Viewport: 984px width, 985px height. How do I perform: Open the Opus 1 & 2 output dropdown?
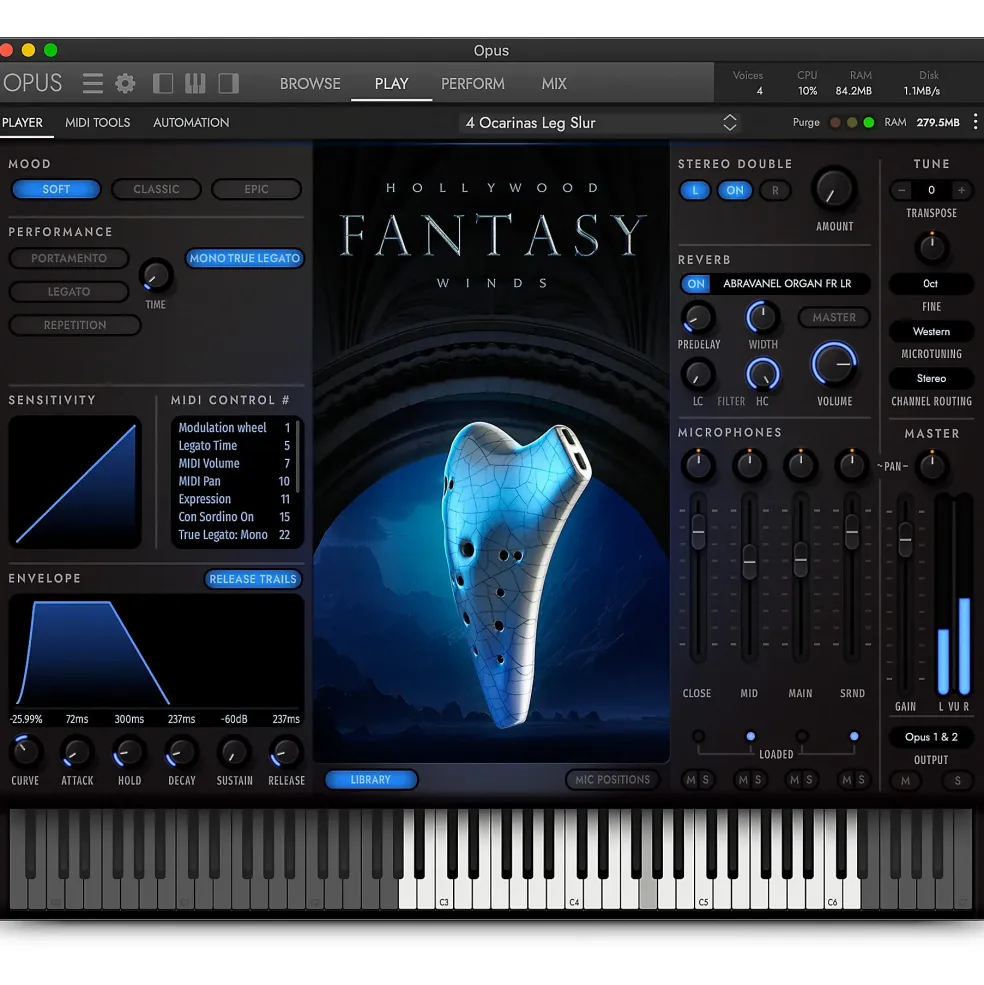click(931, 737)
